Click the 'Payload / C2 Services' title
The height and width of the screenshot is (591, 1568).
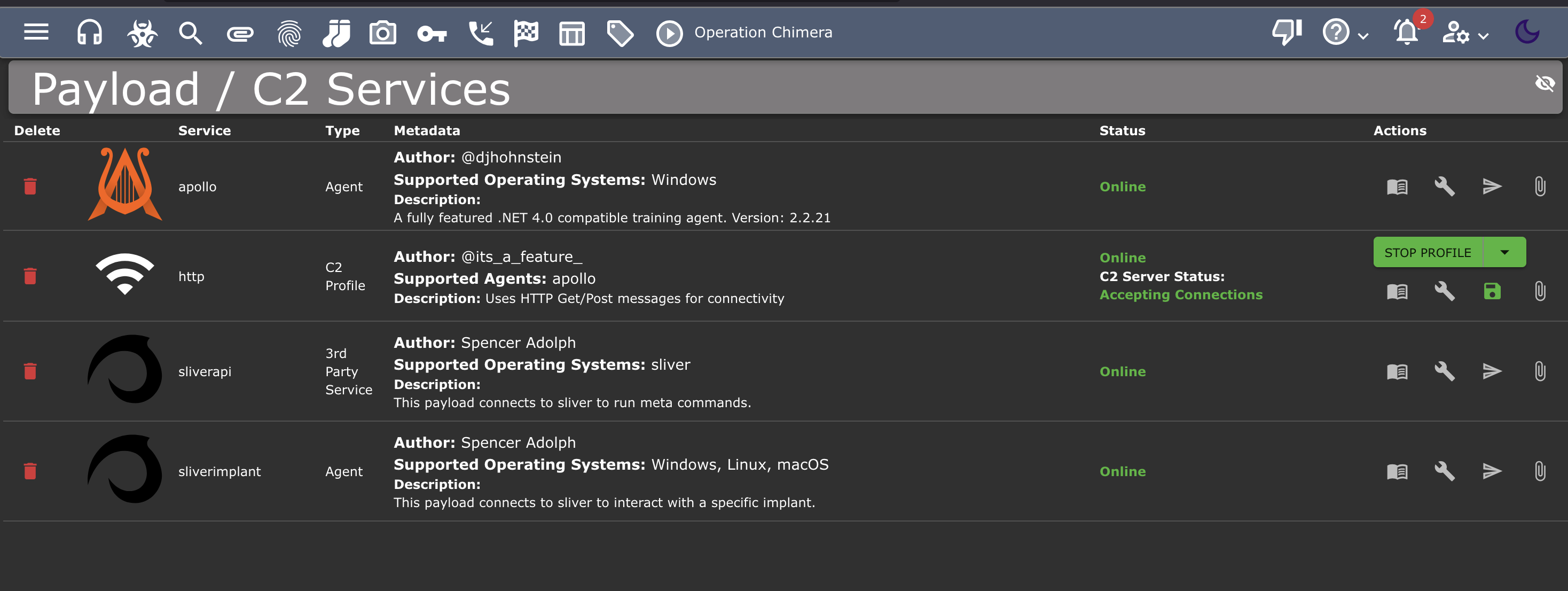(271, 89)
